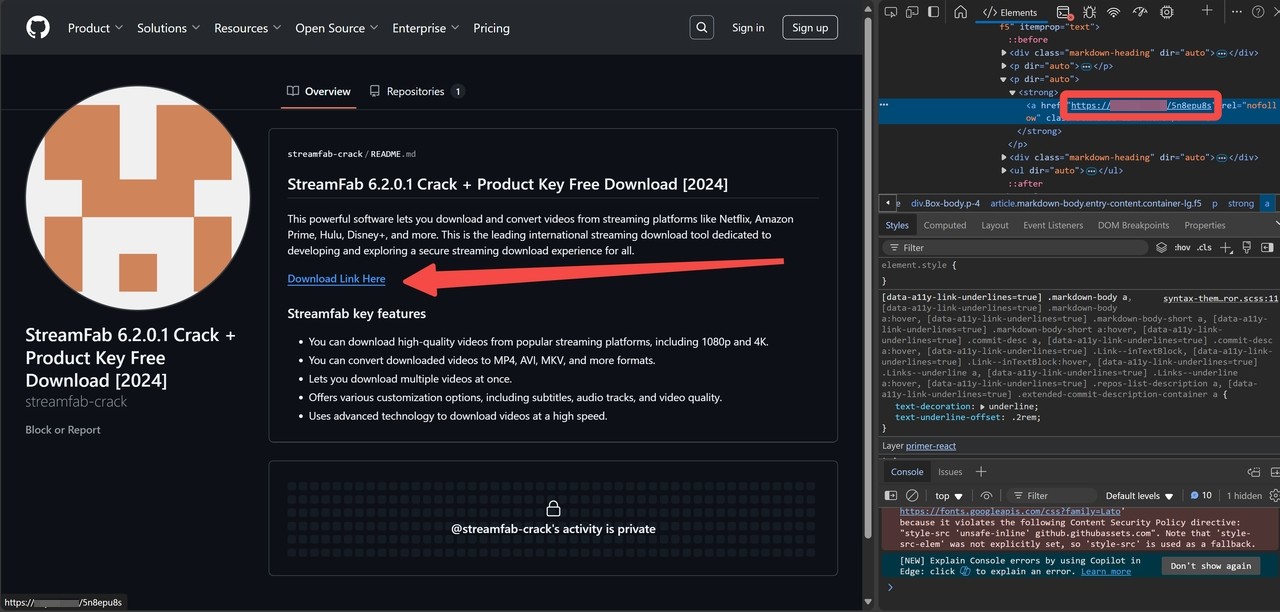
Task: Toggle the .cls element classes panel
Action: 1204,247
